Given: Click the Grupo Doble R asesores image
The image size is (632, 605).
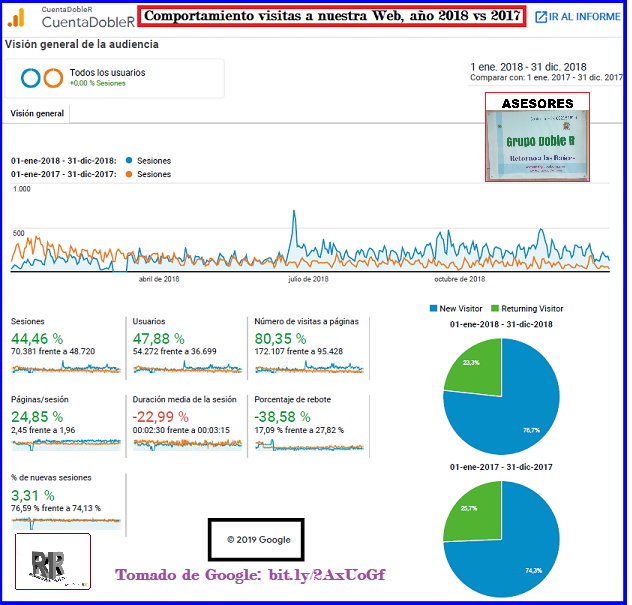Looking at the screenshot, I should click(x=537, y=137).
